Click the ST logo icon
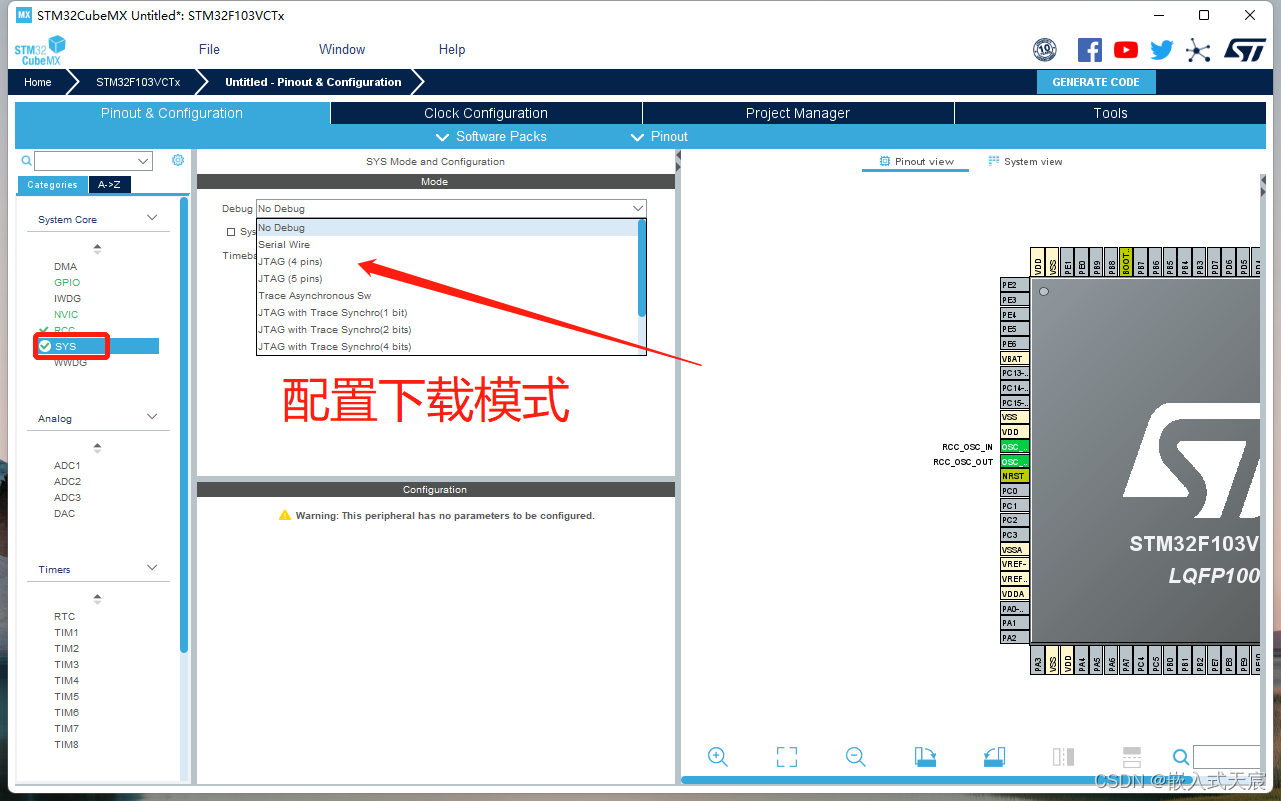The image size is (1281, 801). (1245, 50)
